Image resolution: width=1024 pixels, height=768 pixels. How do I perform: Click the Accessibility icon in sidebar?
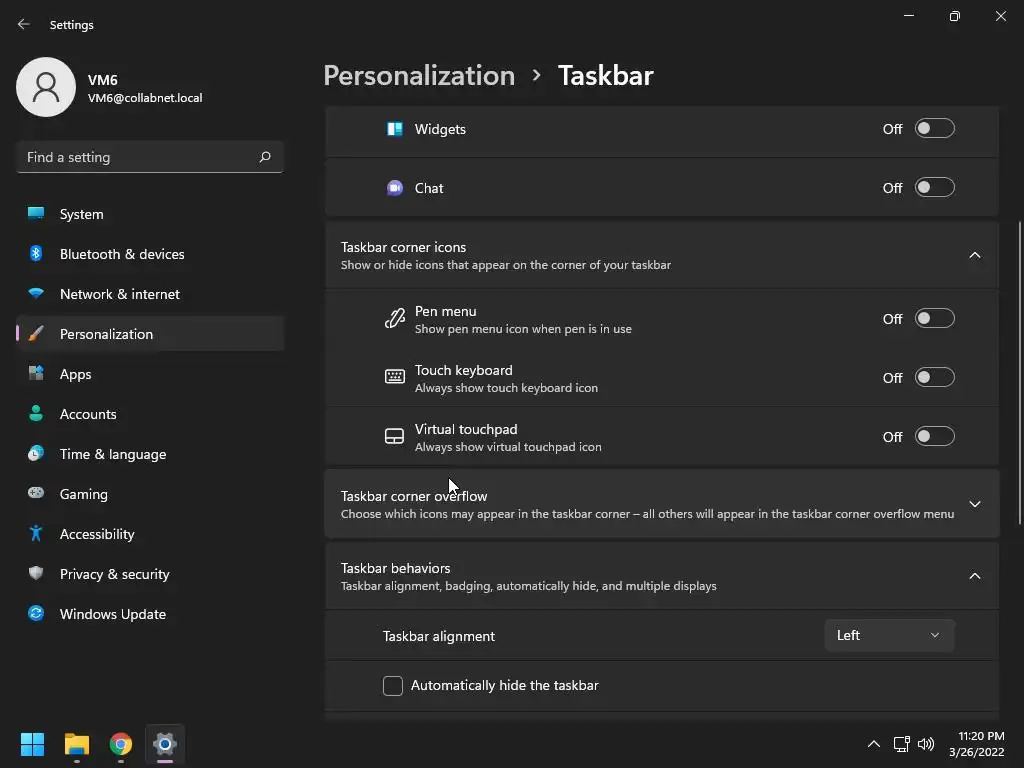coord(36,534)
